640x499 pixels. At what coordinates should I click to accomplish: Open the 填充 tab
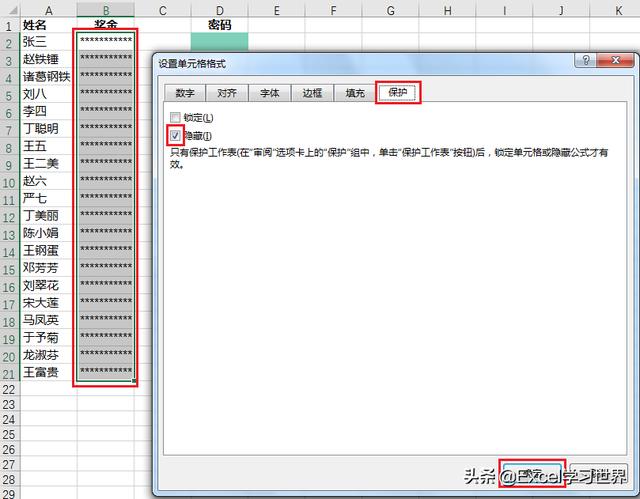(x=354, y=93)
